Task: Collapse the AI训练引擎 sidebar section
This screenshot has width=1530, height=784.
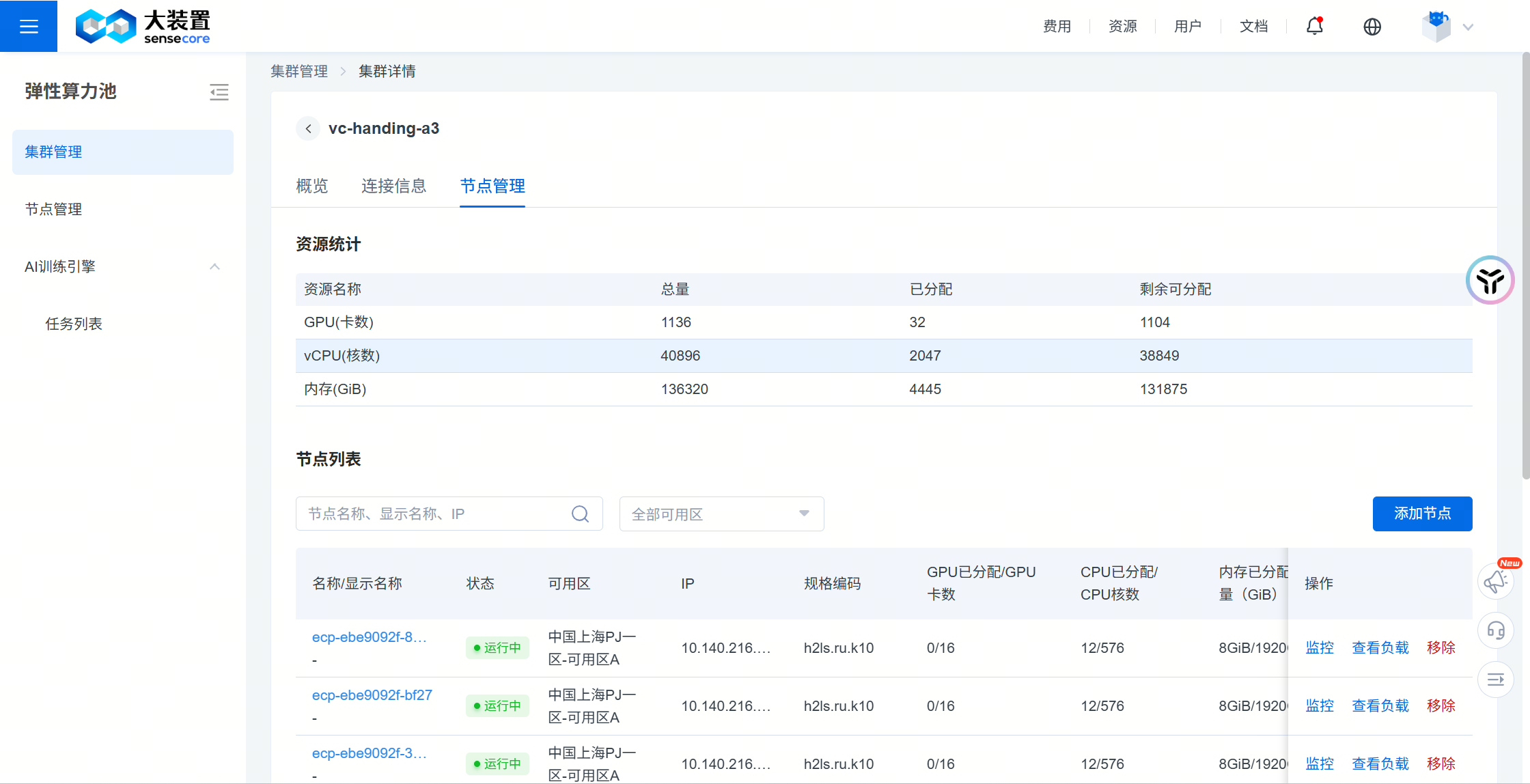Action: click(x=214, y=266)
